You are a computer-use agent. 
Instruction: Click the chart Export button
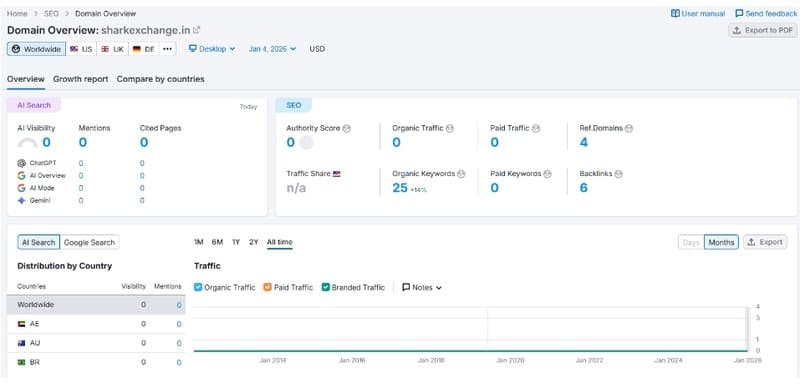[765, 242]
